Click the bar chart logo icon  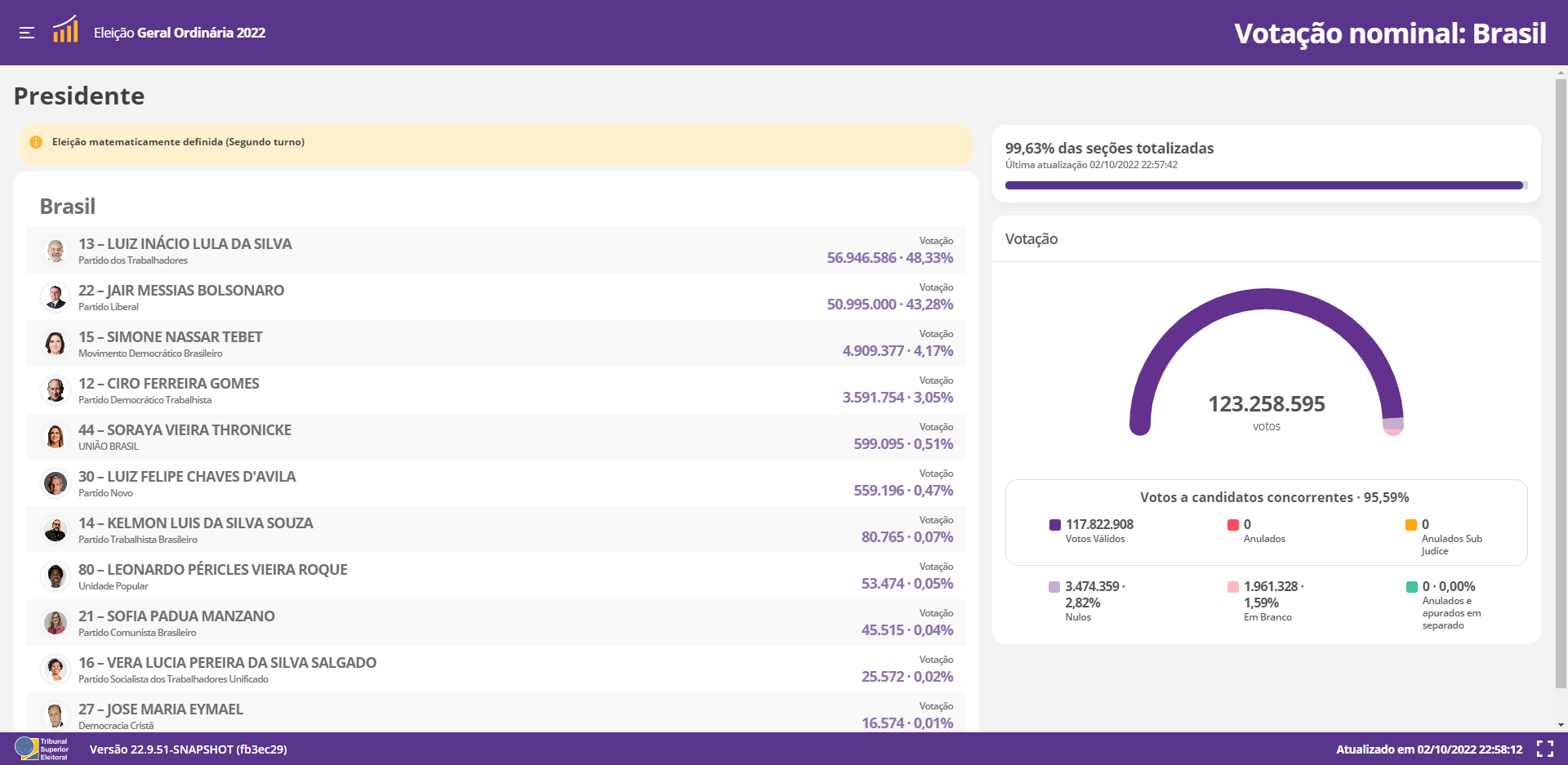pos(65,29)
